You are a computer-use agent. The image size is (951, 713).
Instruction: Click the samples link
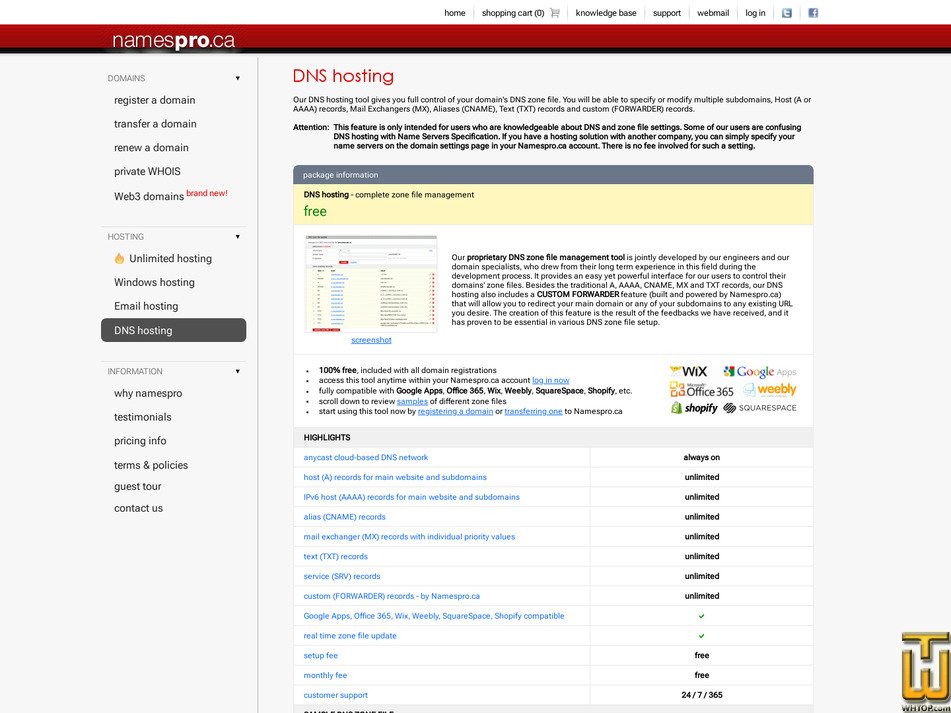coord(412,401)
